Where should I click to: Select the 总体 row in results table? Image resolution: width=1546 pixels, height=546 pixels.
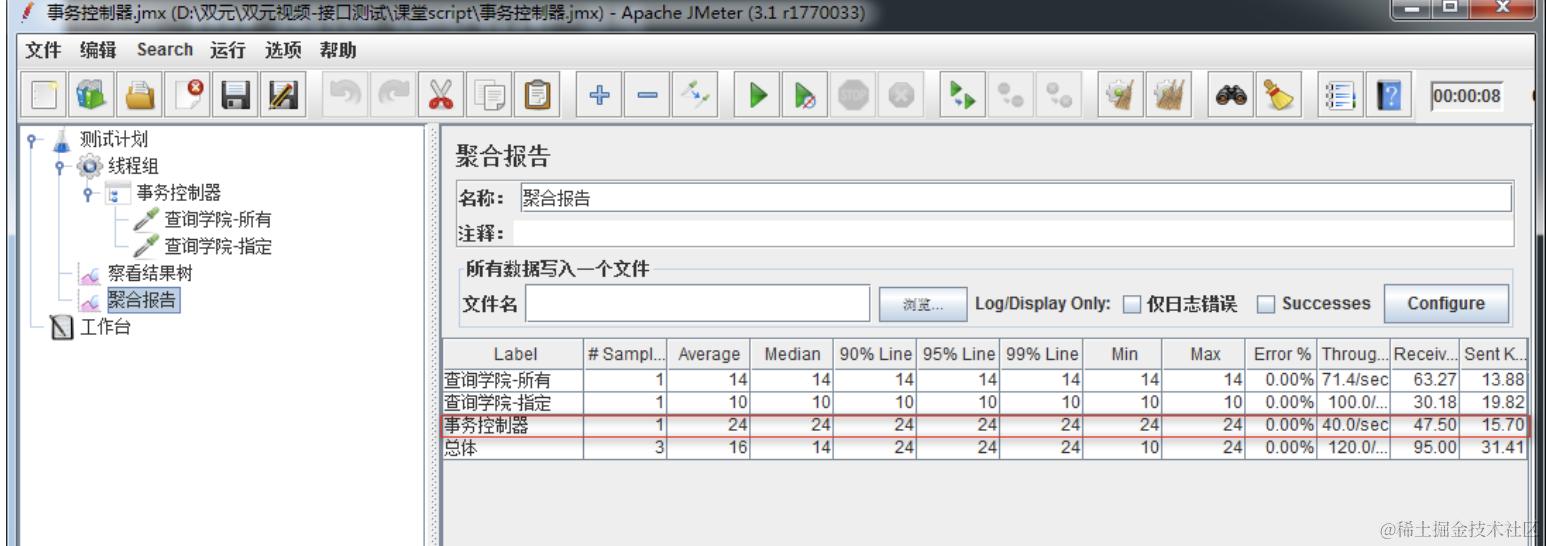[986, 446]
